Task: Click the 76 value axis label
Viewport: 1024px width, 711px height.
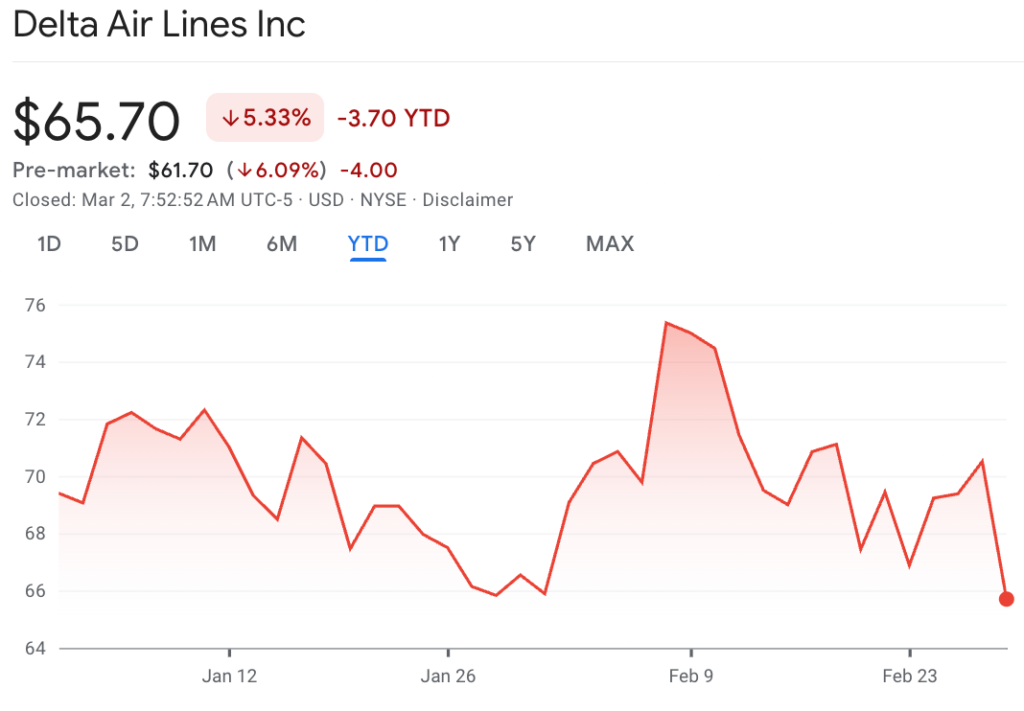Action: pyautogui.click(x=35, y=305)
